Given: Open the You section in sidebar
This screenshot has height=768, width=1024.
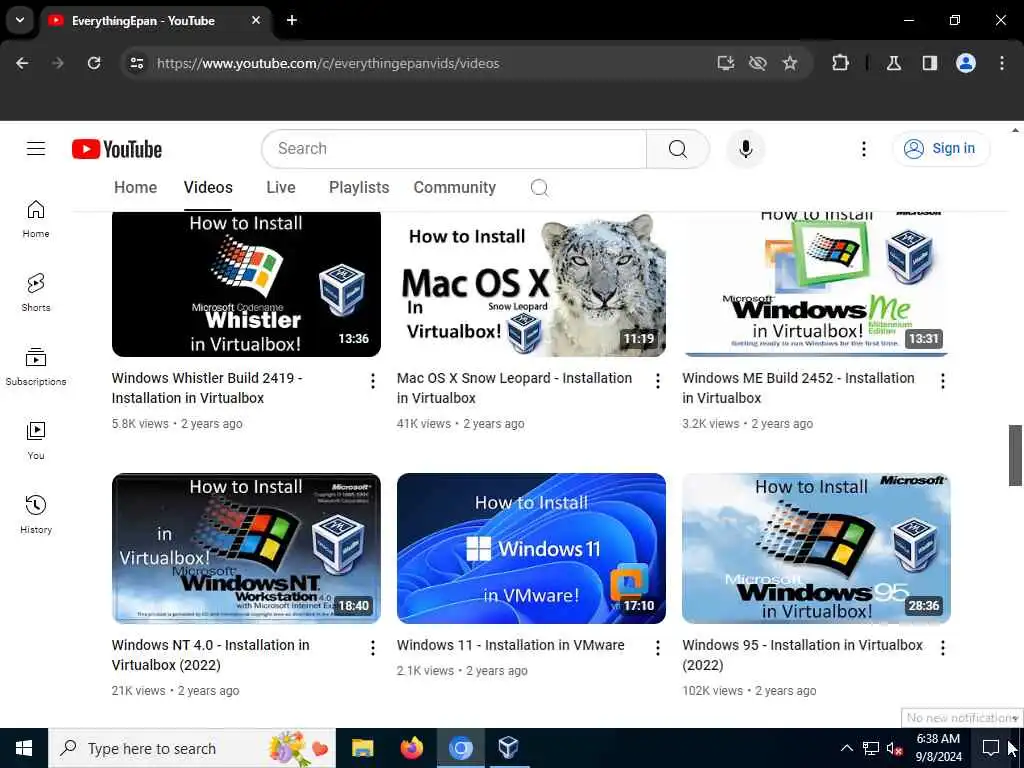Looking at the screenshot, I should (36, 441).
